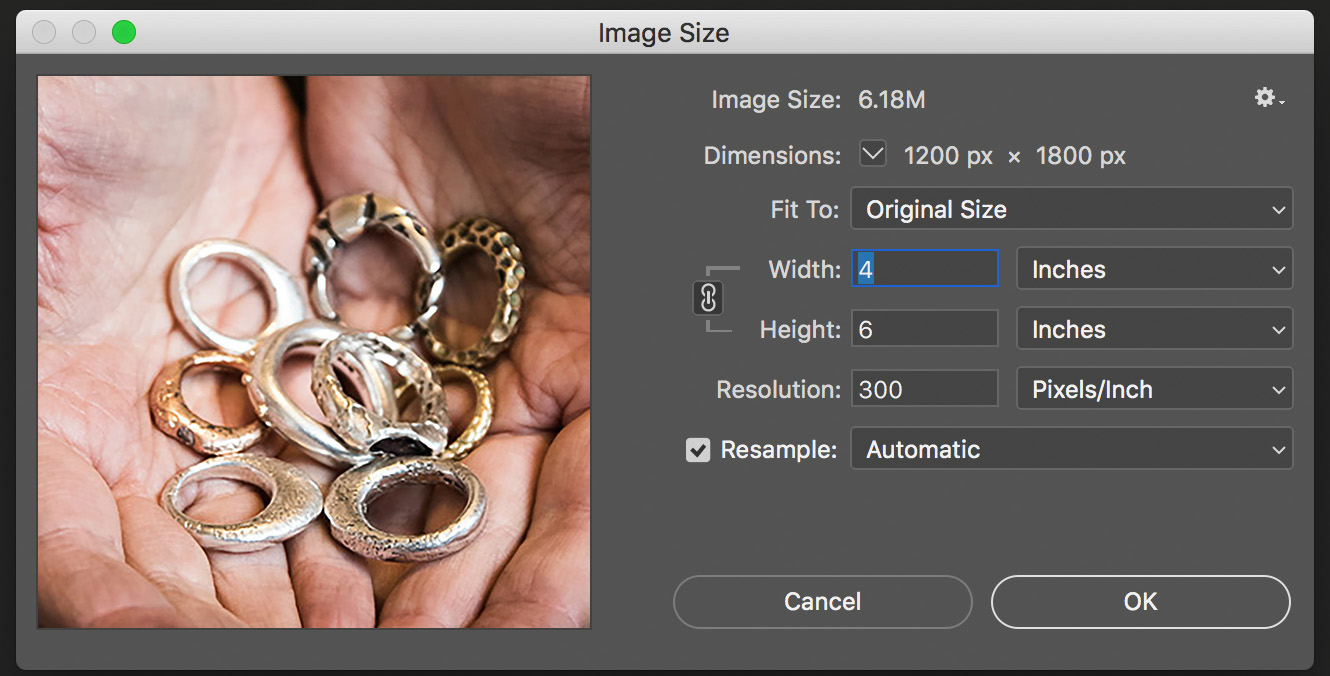Click the gray minimize window button
The width and height of the screenshot is (1330, 676).
coord(84,32)
